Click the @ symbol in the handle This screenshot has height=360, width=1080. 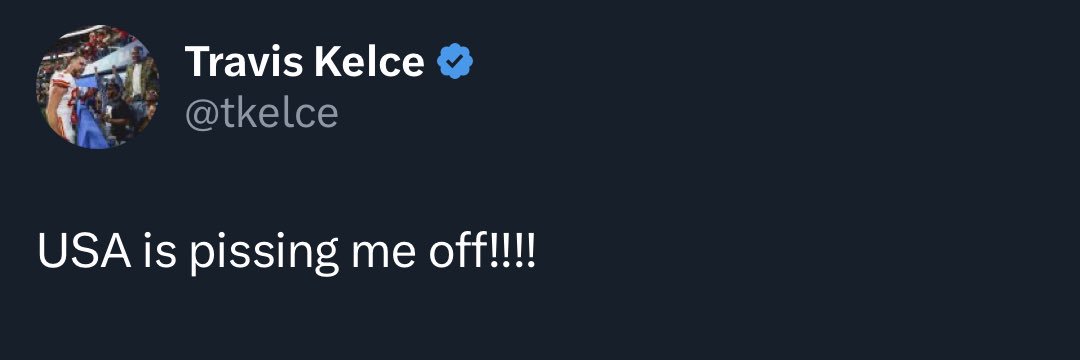click(x=200, y=115)
